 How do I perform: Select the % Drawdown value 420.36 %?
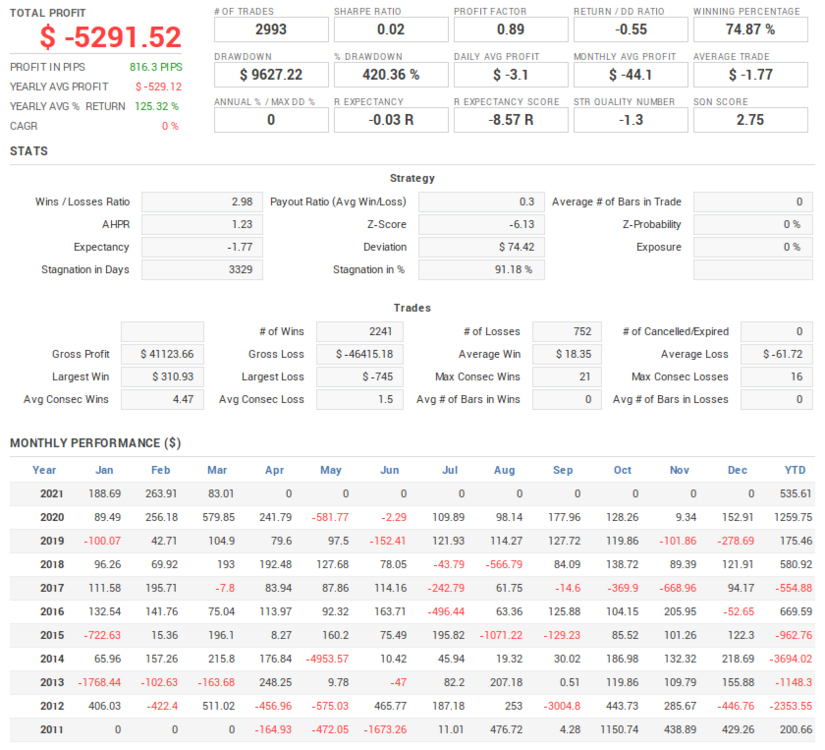(x=391, y=75)
